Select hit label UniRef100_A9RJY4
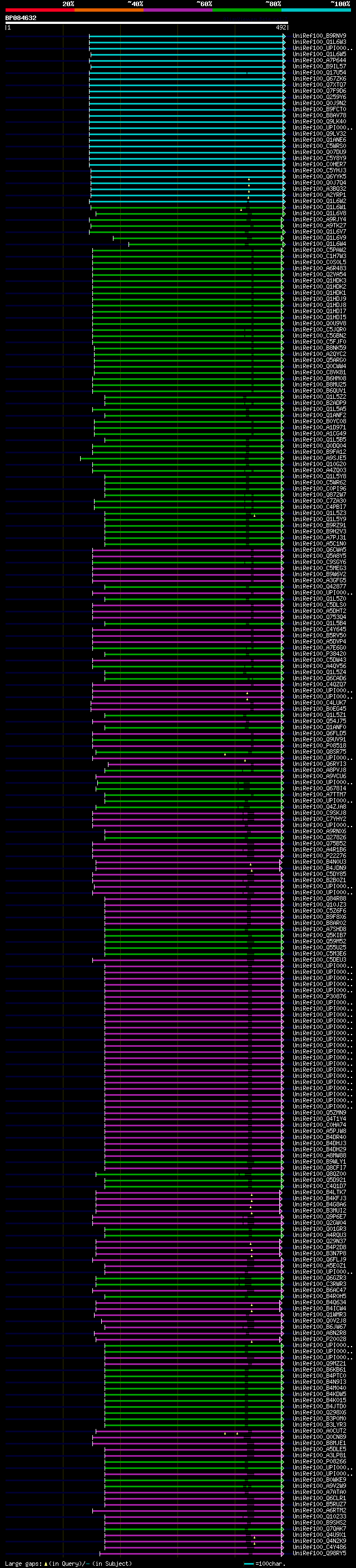The image size is (356, 1568). click(319, 219)
